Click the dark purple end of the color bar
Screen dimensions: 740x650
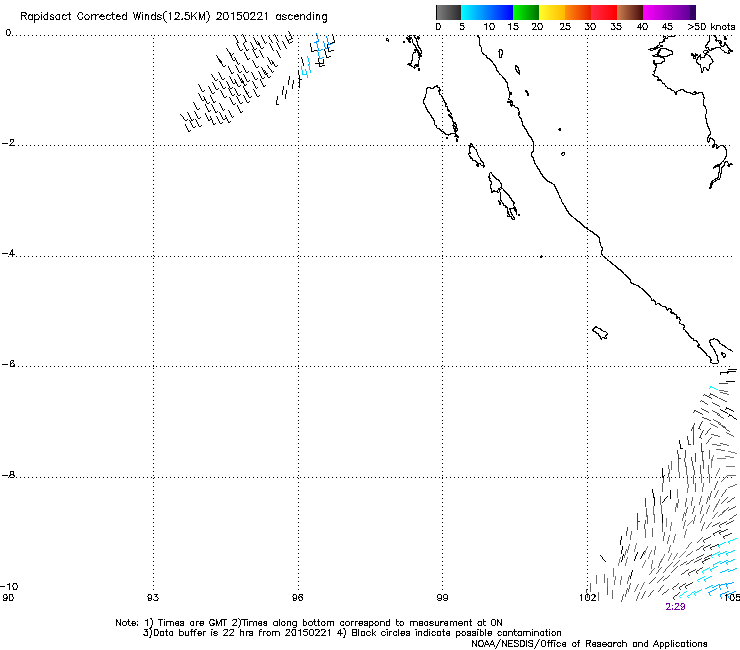point(693,12)
